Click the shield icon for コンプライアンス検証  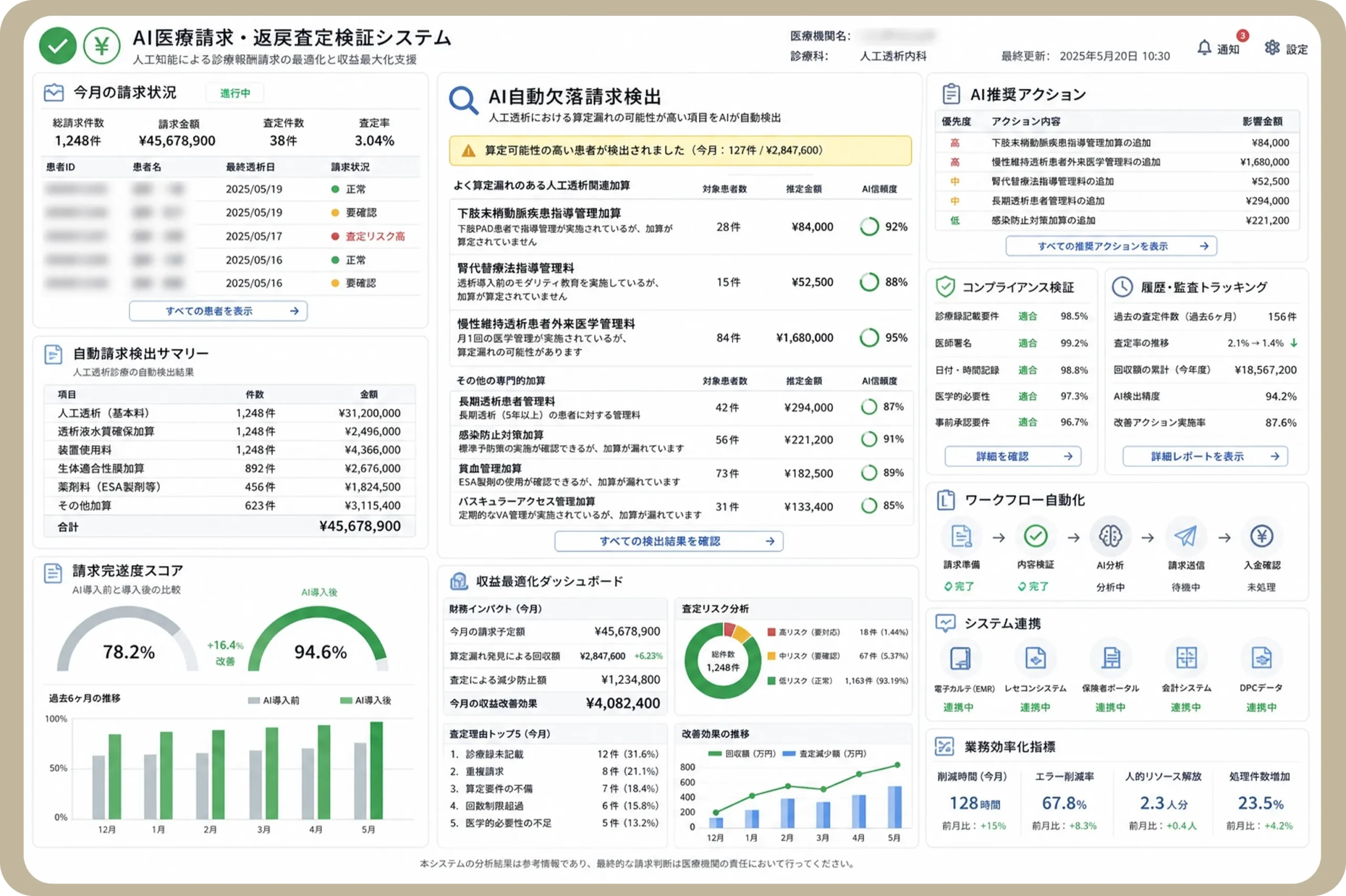tap(945, 287)
